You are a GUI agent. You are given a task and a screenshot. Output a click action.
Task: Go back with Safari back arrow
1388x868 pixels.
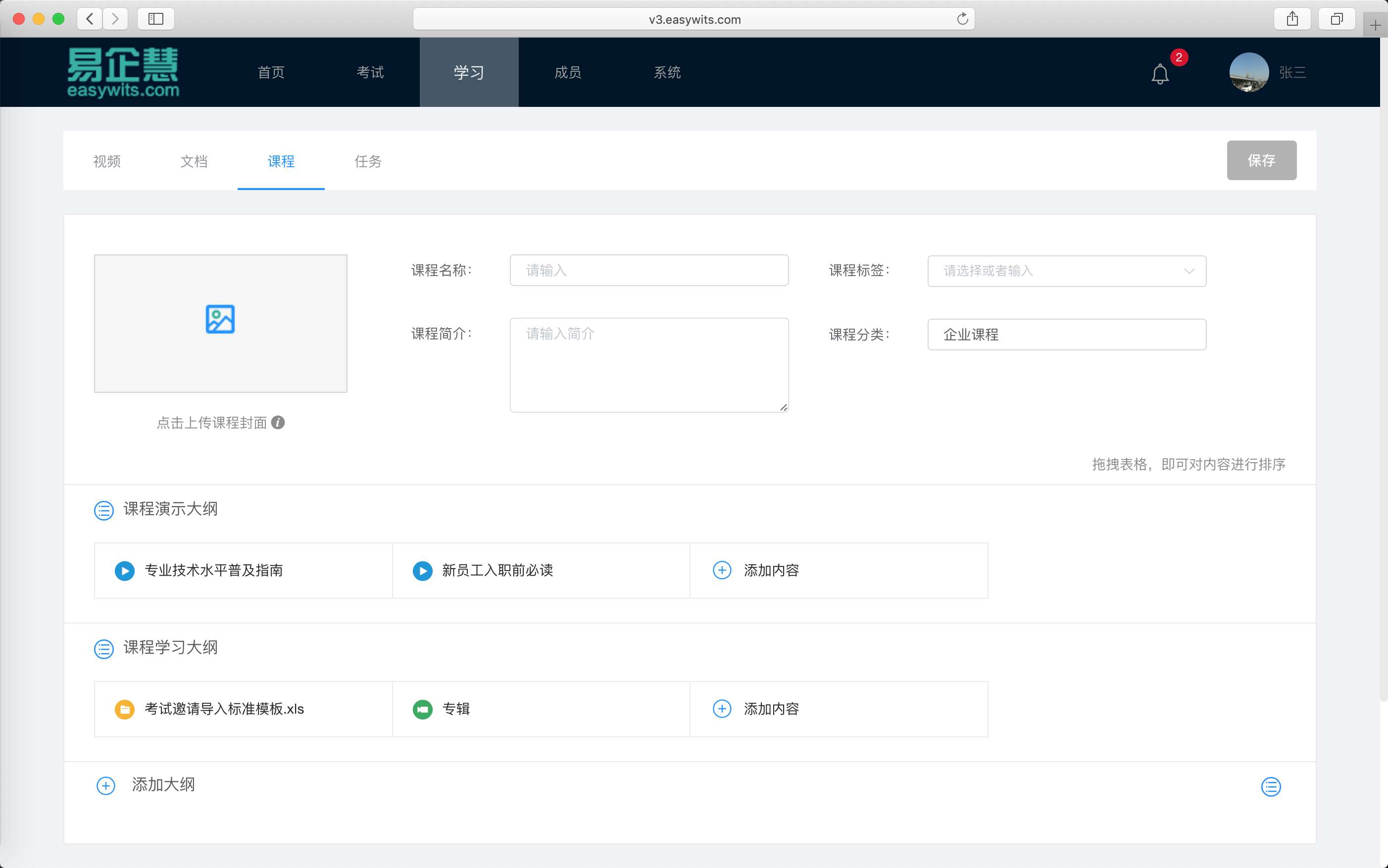tap(90, 19)
